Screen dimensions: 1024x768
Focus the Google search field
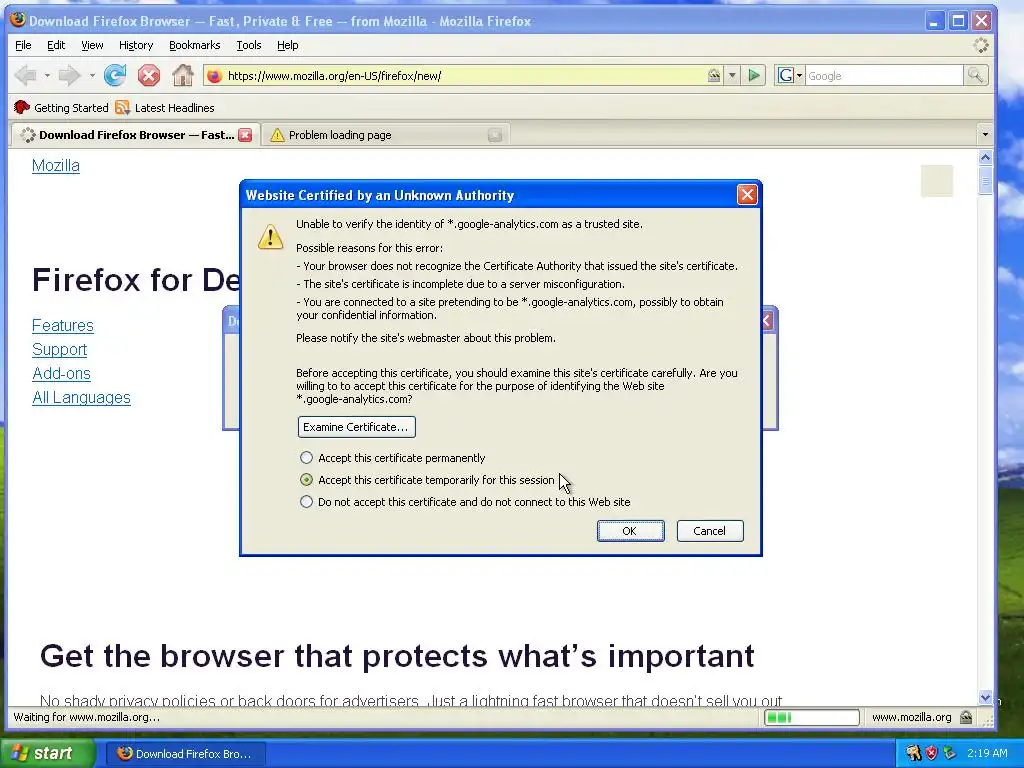click(884, 76)
